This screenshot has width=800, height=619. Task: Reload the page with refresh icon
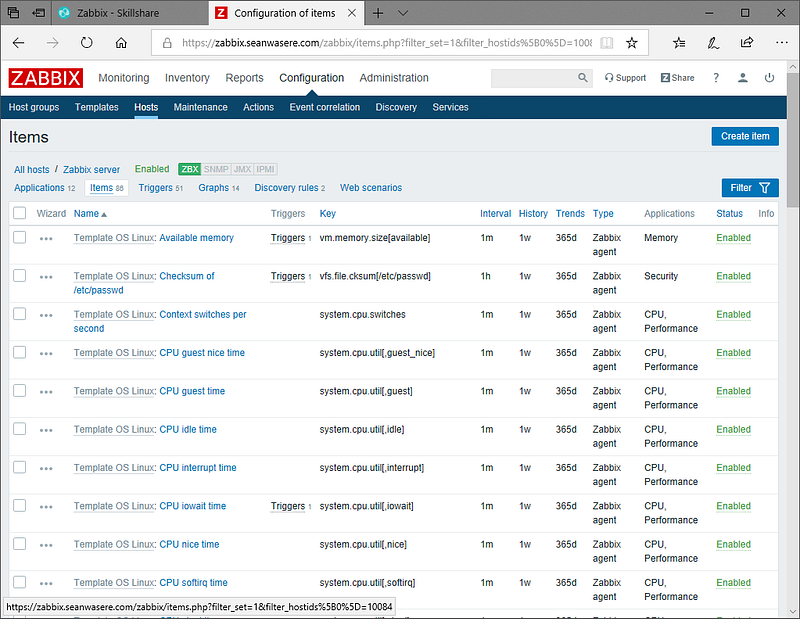point(87,43)
